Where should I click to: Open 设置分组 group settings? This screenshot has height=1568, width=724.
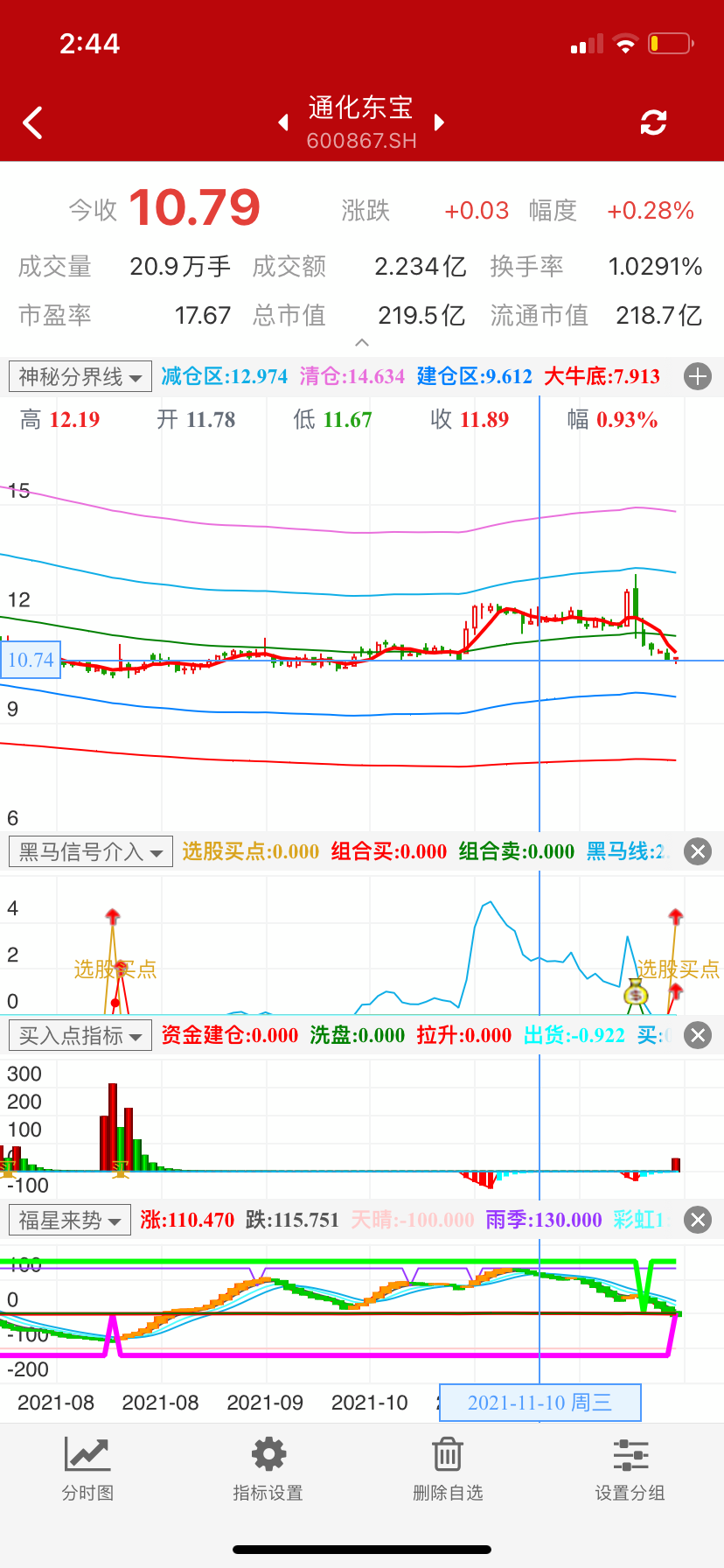pos(630,1469)
